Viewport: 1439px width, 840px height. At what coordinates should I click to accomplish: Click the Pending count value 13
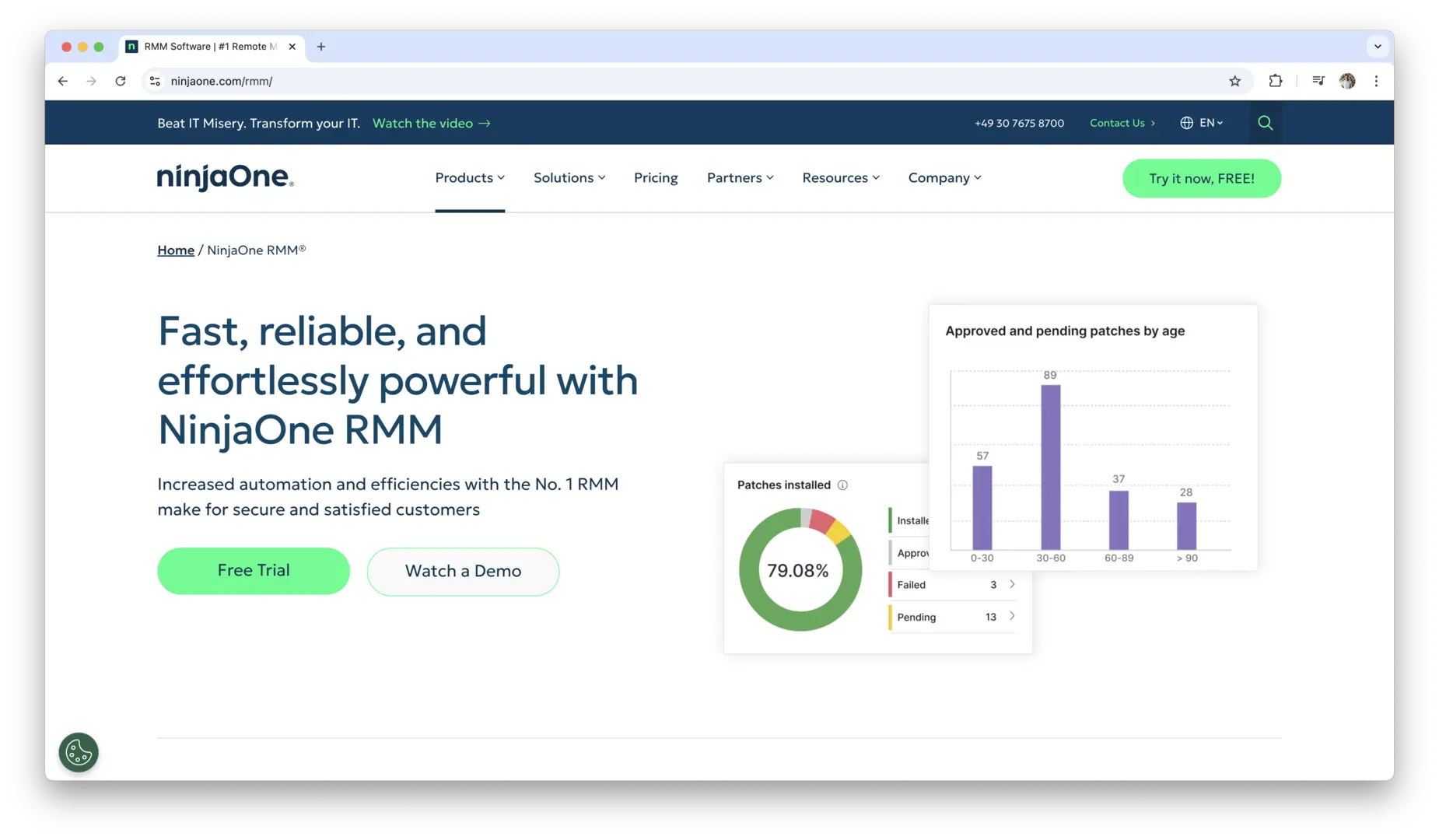click(x=990, y=617)
